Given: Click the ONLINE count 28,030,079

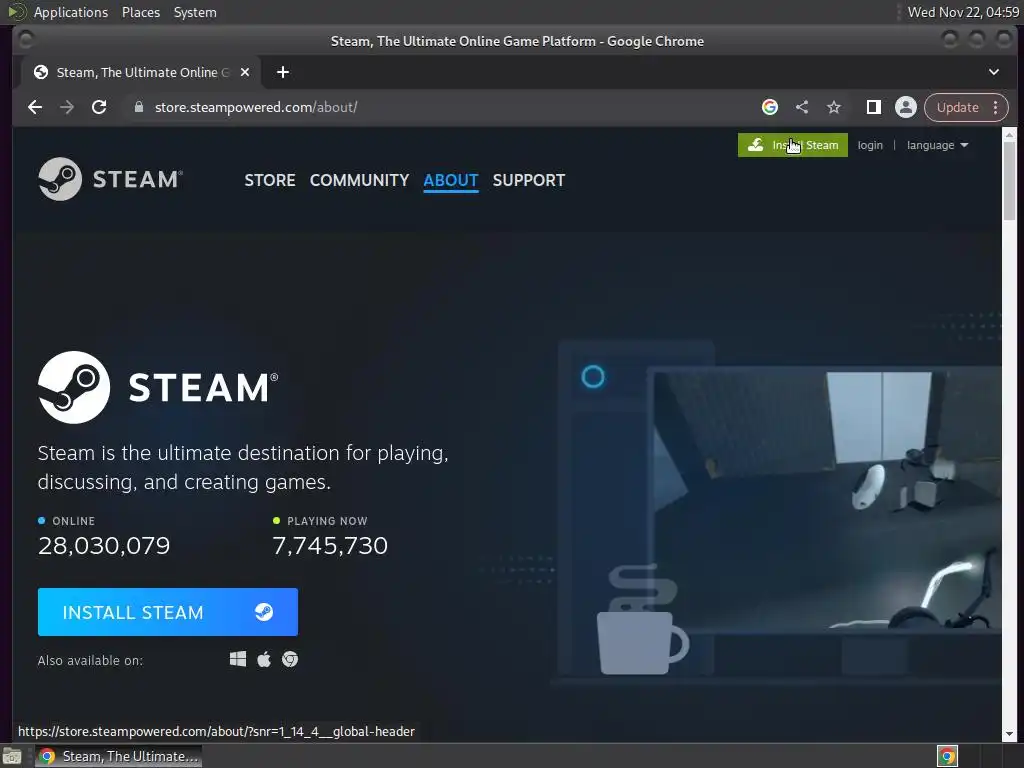Looking at the screenshot, I should 104,545.
